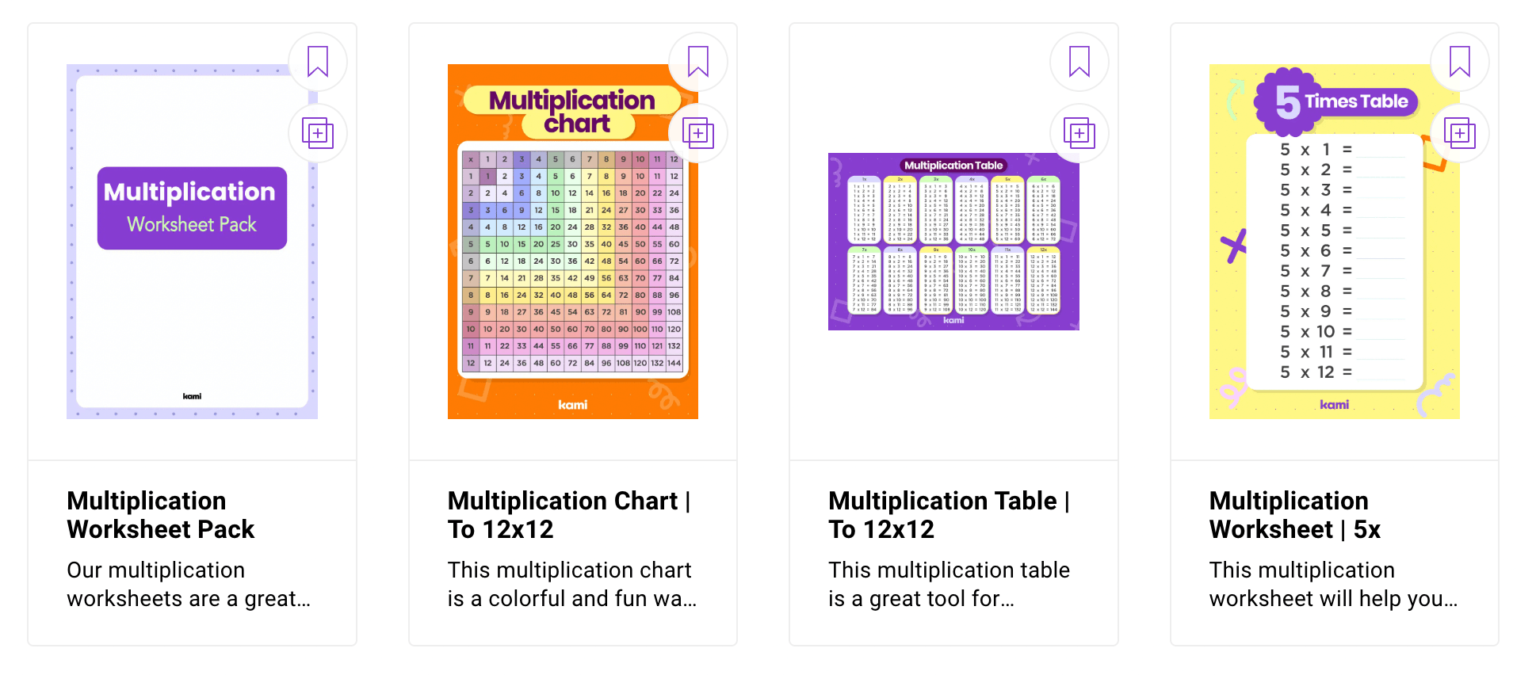Click the purple Multiplication Worksheet Pack cover thumbnail
The image size is (1536, 675).
click(191, 240)
